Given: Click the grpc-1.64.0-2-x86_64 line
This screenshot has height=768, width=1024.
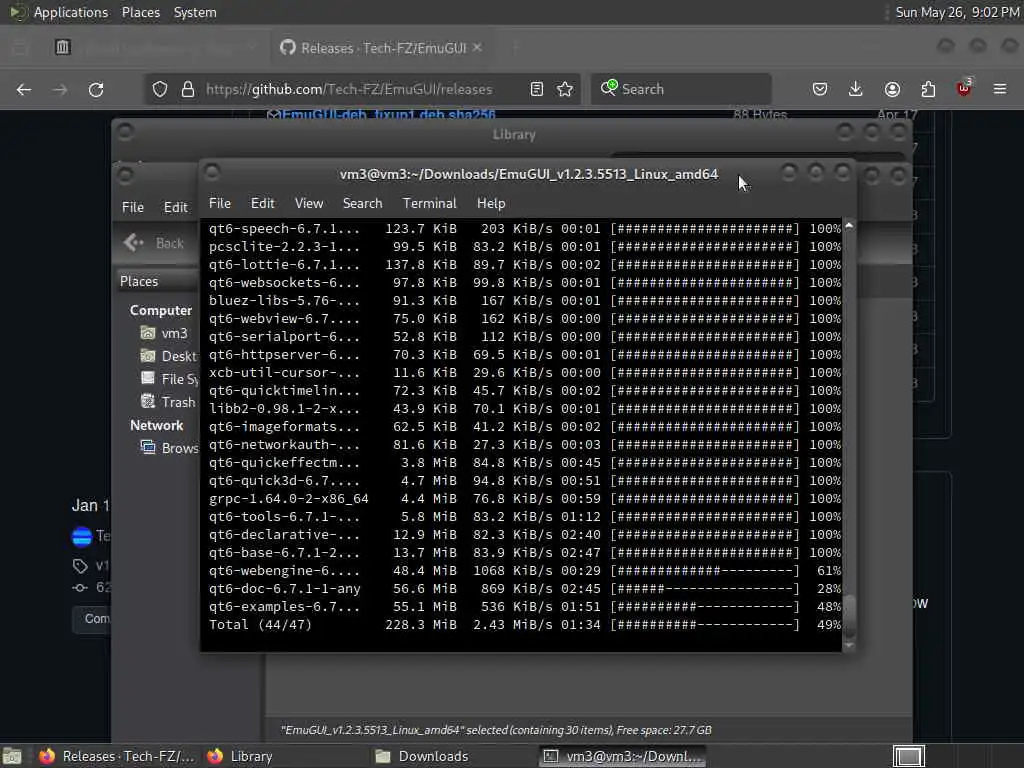Looking at the screenshot, I should [x=525, y=498].
